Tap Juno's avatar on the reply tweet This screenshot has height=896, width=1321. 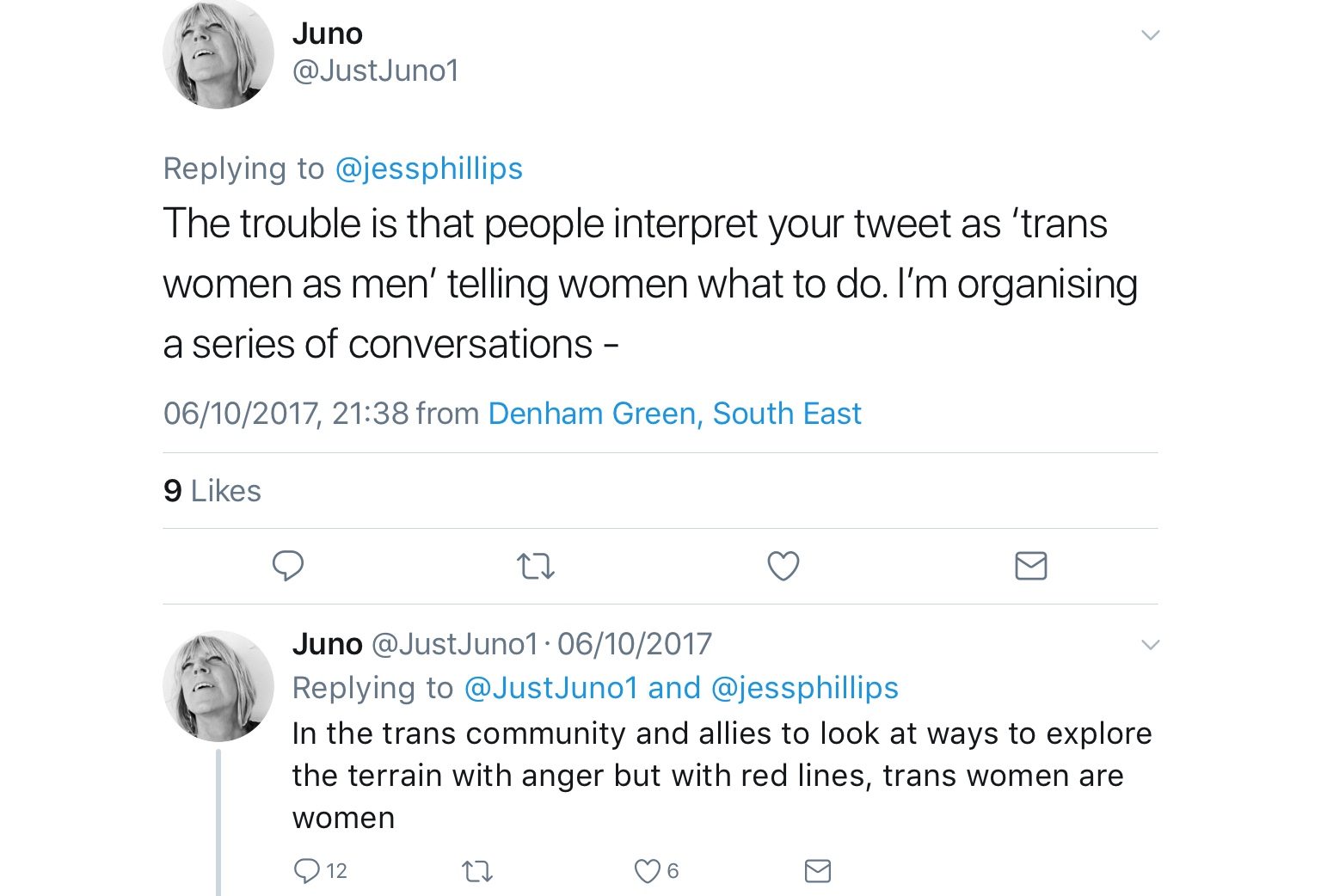coord(218,686)
